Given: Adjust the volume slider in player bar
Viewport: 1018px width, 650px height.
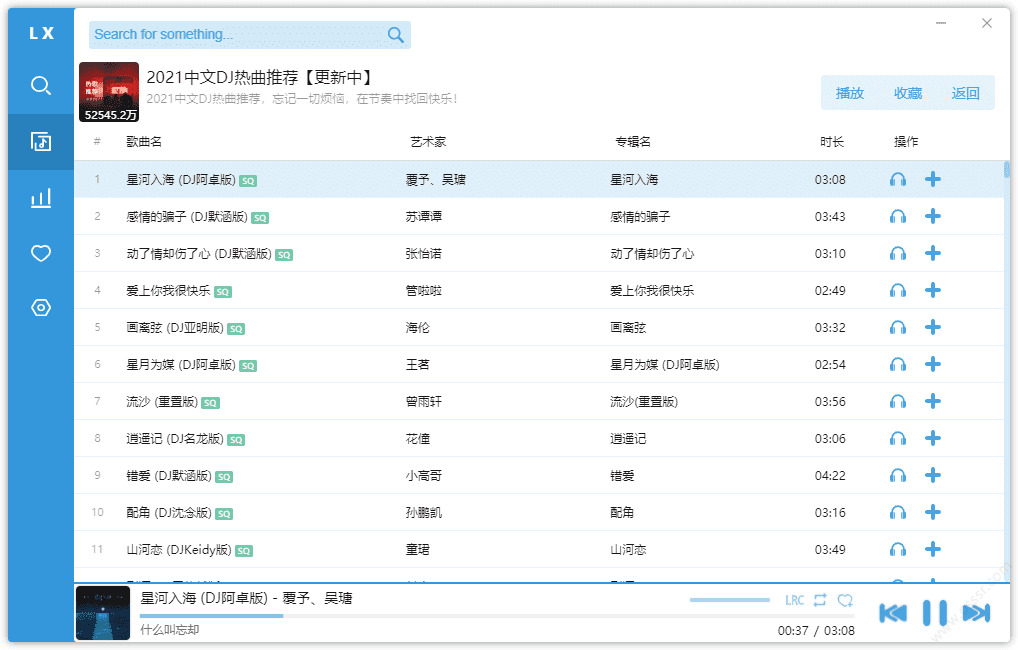Looking at the screenshot, I should point(730,600).
